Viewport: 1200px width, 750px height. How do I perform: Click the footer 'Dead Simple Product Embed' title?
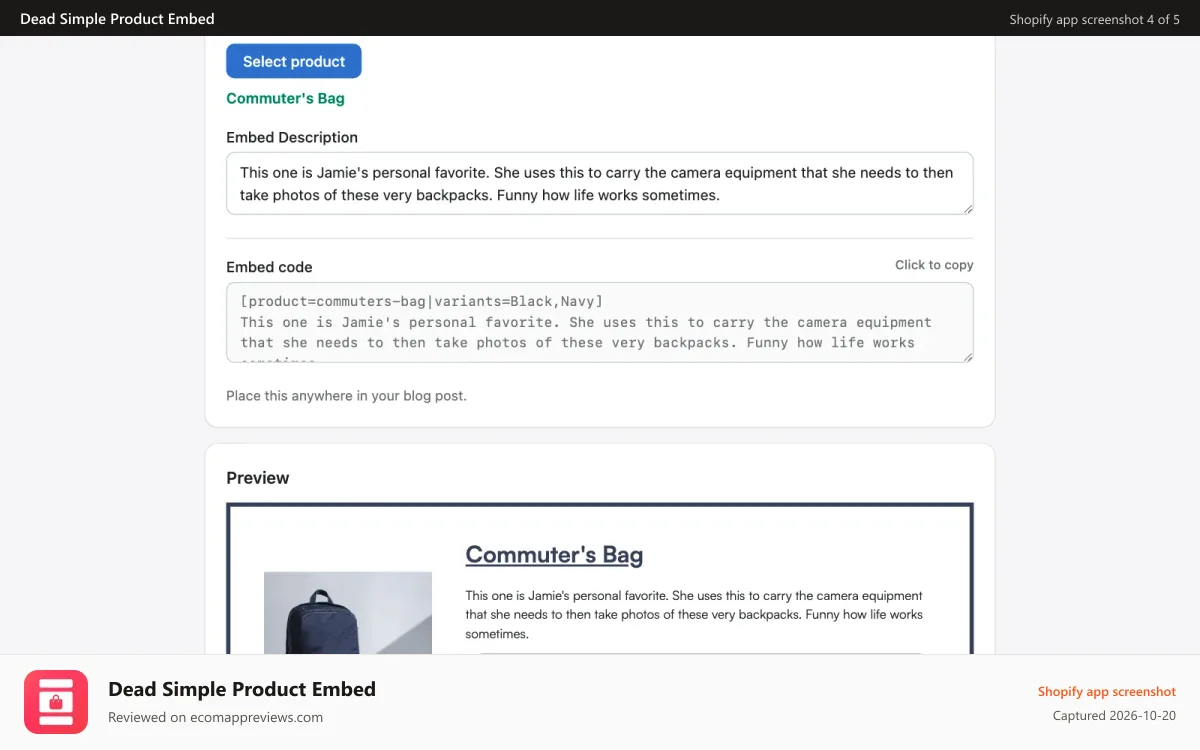242,689
